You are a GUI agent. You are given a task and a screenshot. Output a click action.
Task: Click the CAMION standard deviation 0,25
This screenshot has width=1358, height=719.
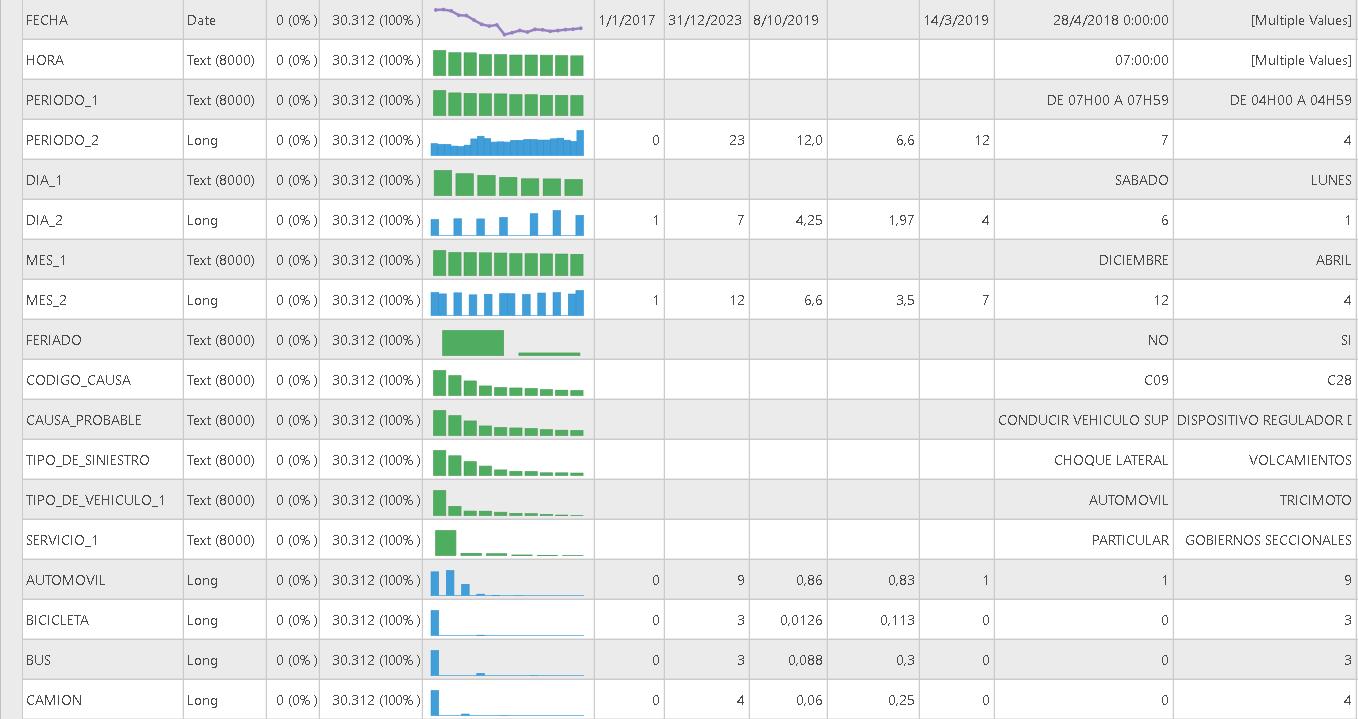click(901, 700)
